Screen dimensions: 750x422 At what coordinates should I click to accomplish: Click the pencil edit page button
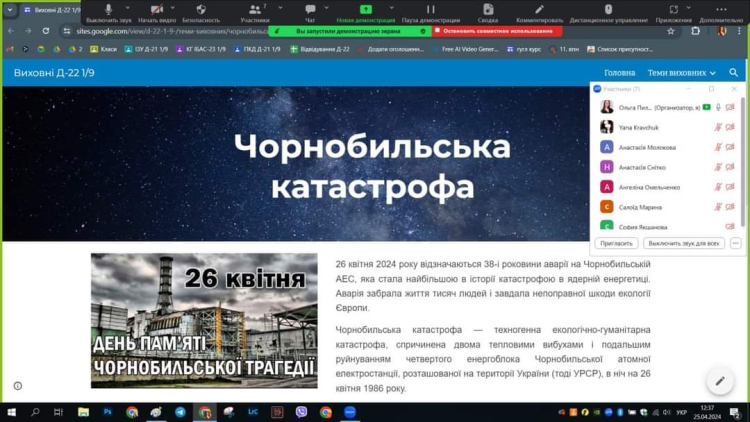point(719,381)
